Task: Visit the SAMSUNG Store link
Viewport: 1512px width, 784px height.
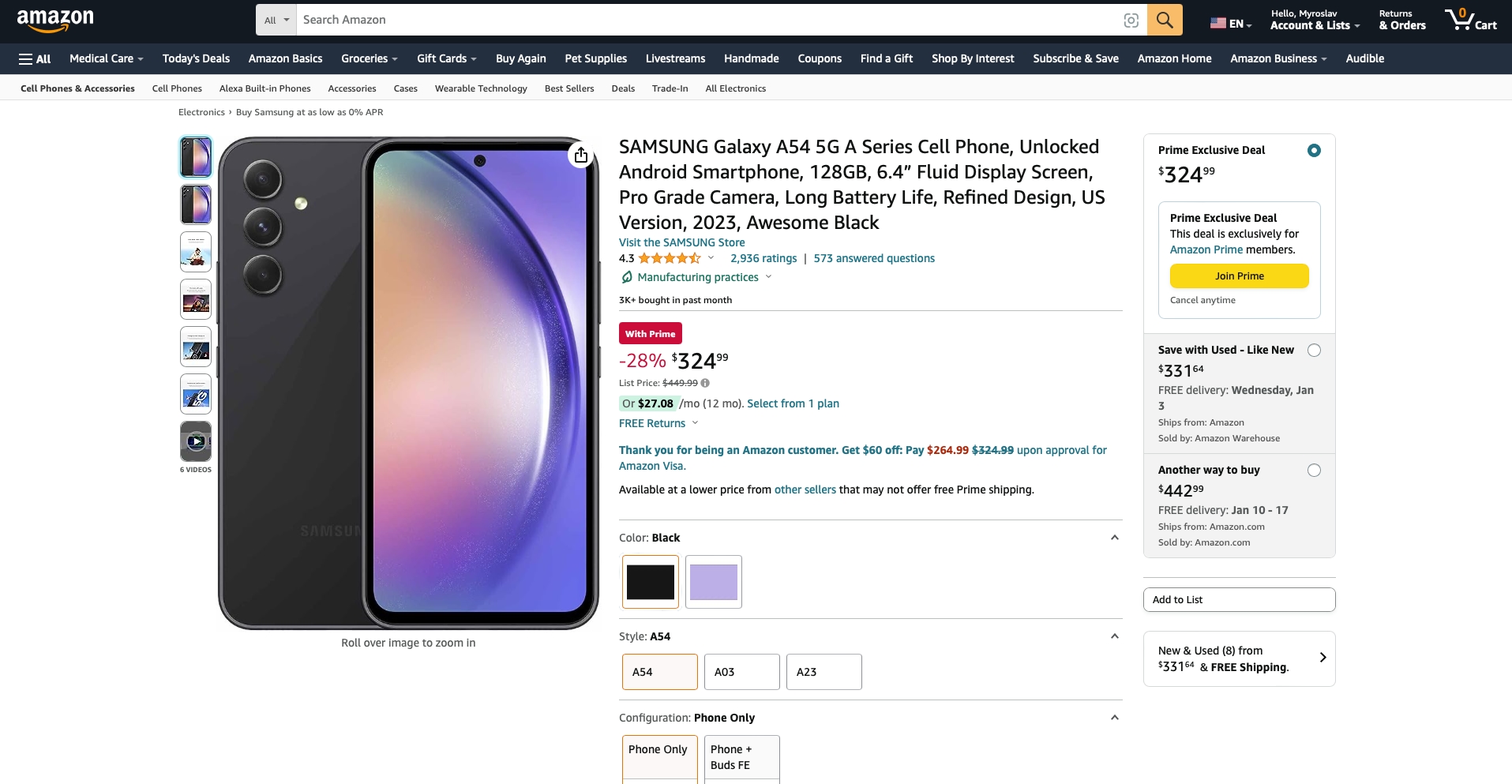Action: 681,242
